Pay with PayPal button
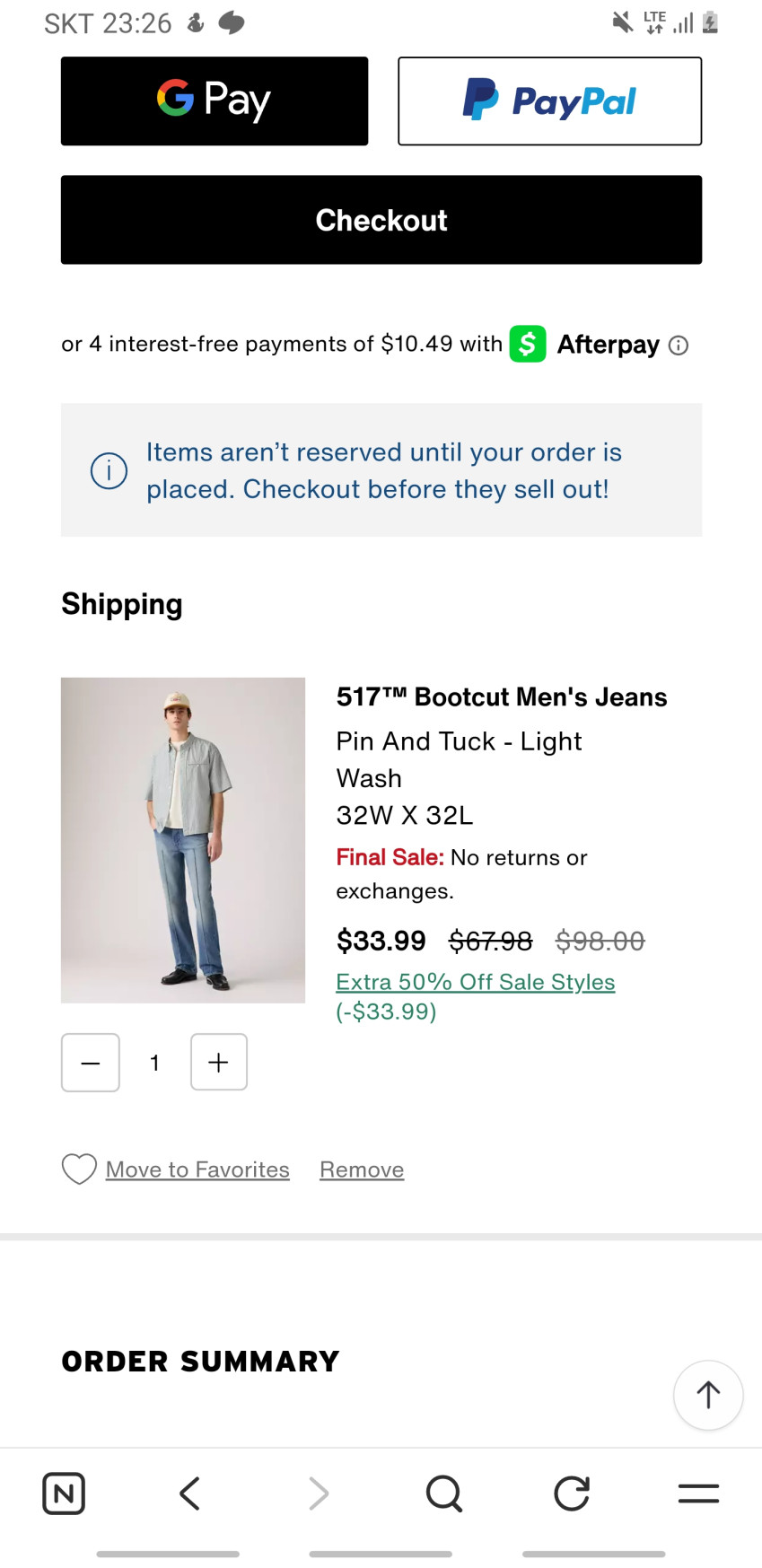This screenshot has height=1568, width=762. (x=549, y=101)
